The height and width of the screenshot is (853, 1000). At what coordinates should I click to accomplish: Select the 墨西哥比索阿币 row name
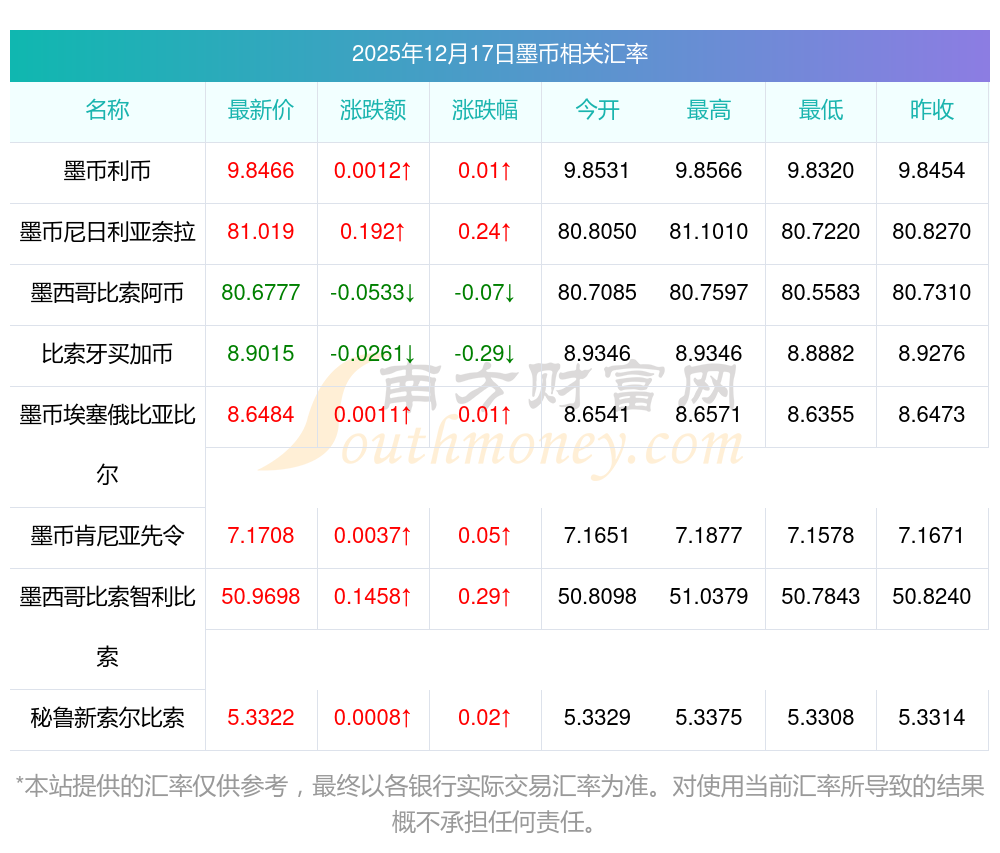[107, 293]
